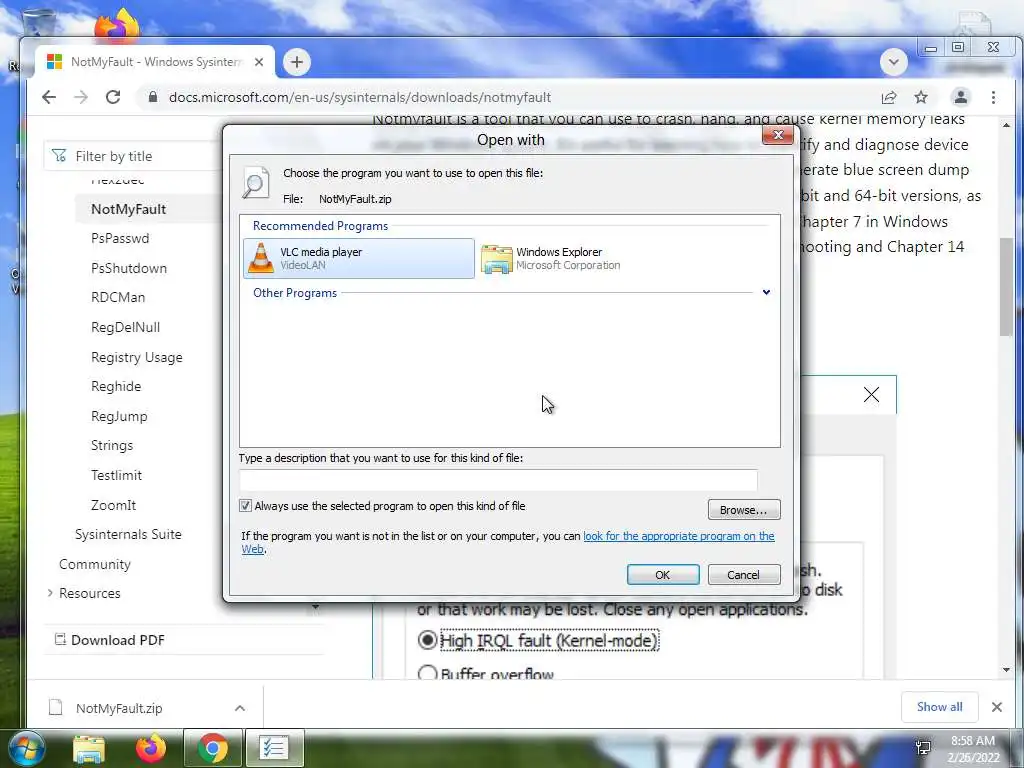The height and width of the screenshot is (768, 1024).
Task: Focus the file description input field
Action: [x=498, y=480]
